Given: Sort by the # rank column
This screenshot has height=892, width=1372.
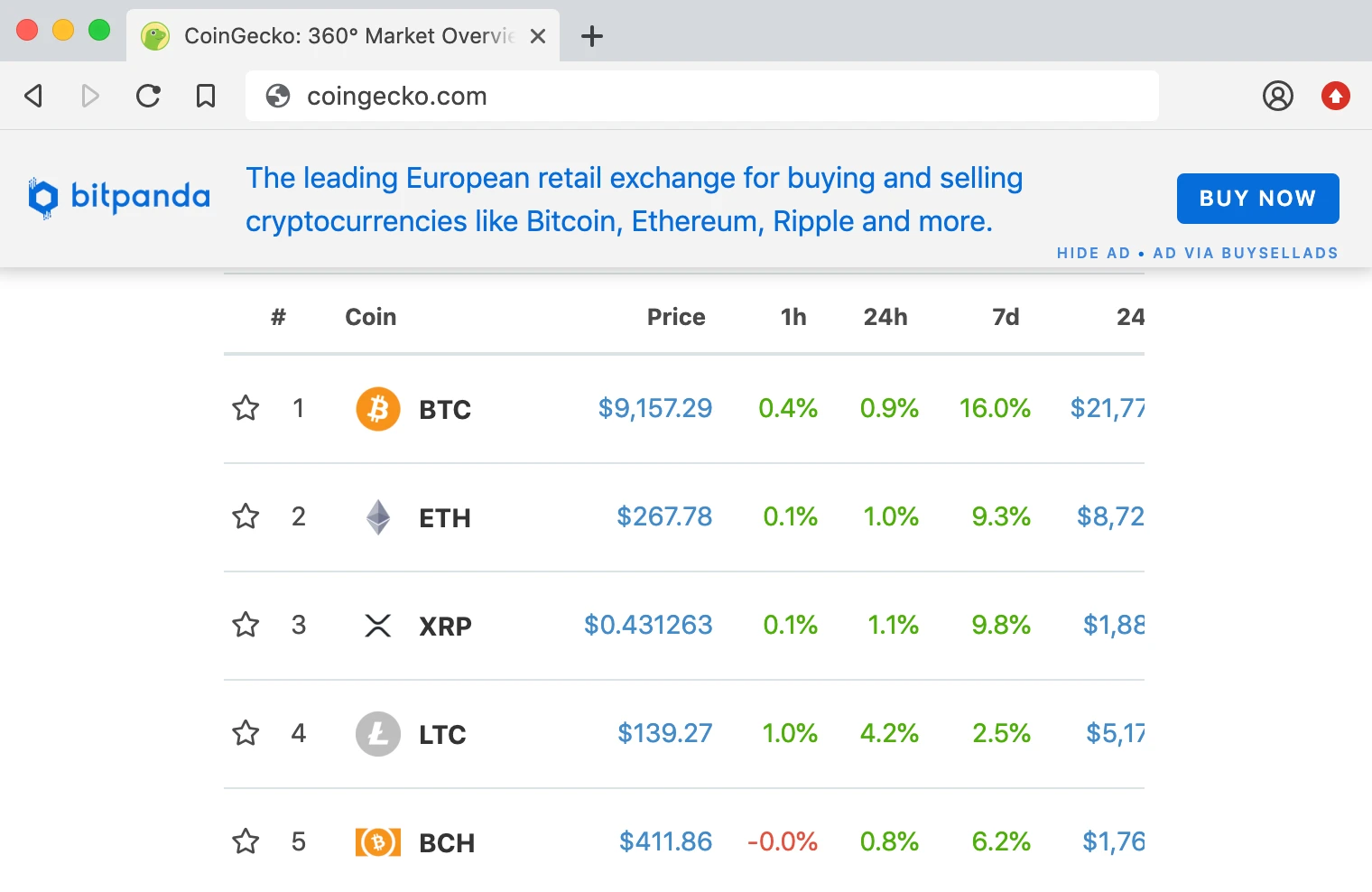Looking at the screenshot, I should coord(278,317).
